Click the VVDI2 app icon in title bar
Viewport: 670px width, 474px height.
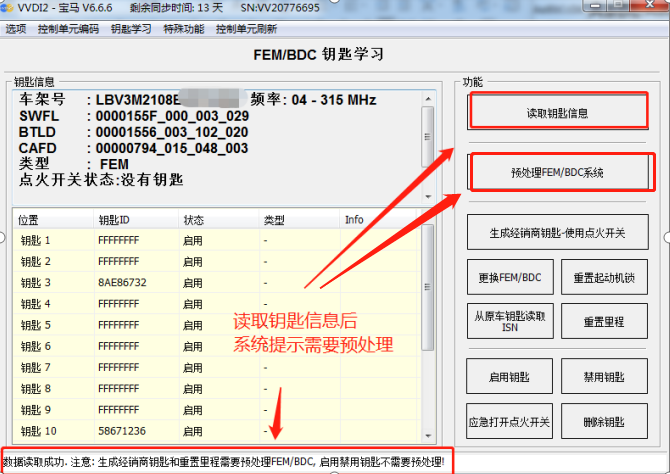[x=9, y=9]
